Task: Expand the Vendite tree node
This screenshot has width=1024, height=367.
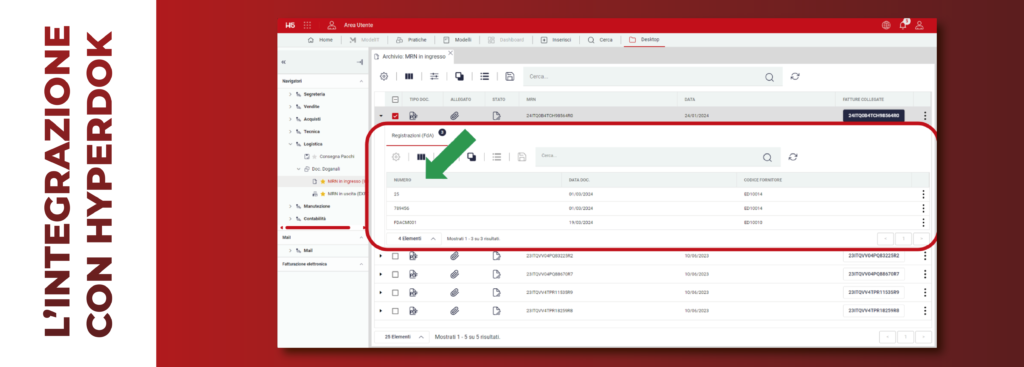Action: [x=291, y=106]
